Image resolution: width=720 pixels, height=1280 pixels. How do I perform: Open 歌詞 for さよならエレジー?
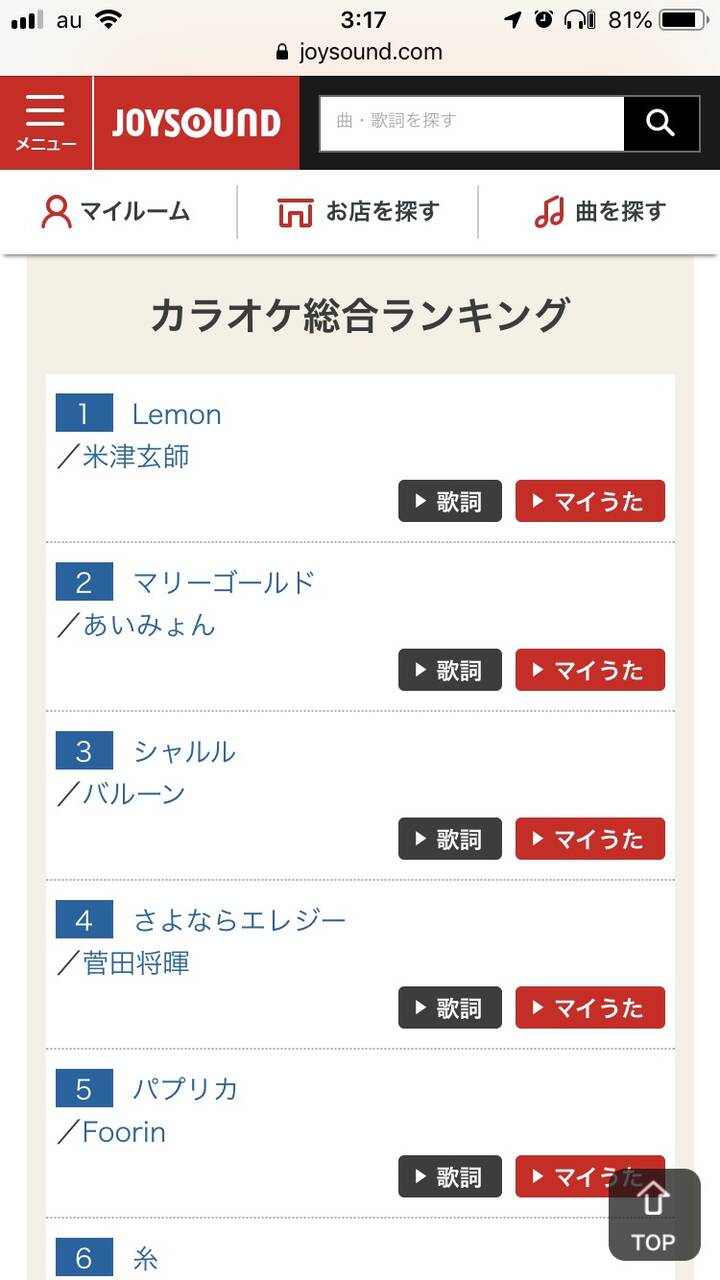pos(450,1008)
